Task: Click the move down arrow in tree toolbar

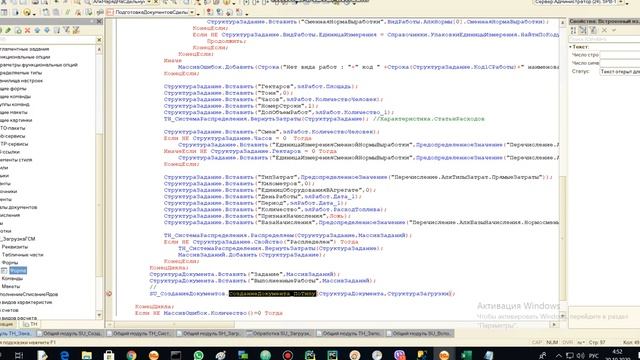Action: point(47,30)
